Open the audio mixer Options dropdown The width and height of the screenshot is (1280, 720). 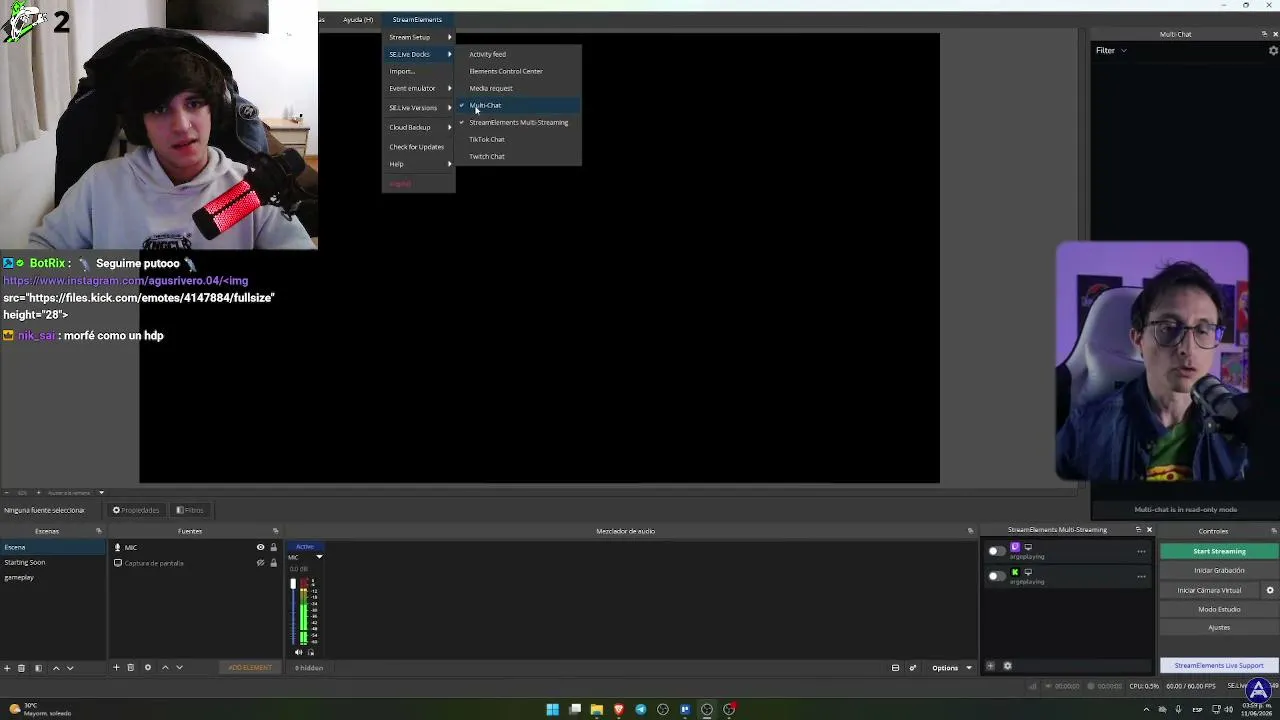951,668
